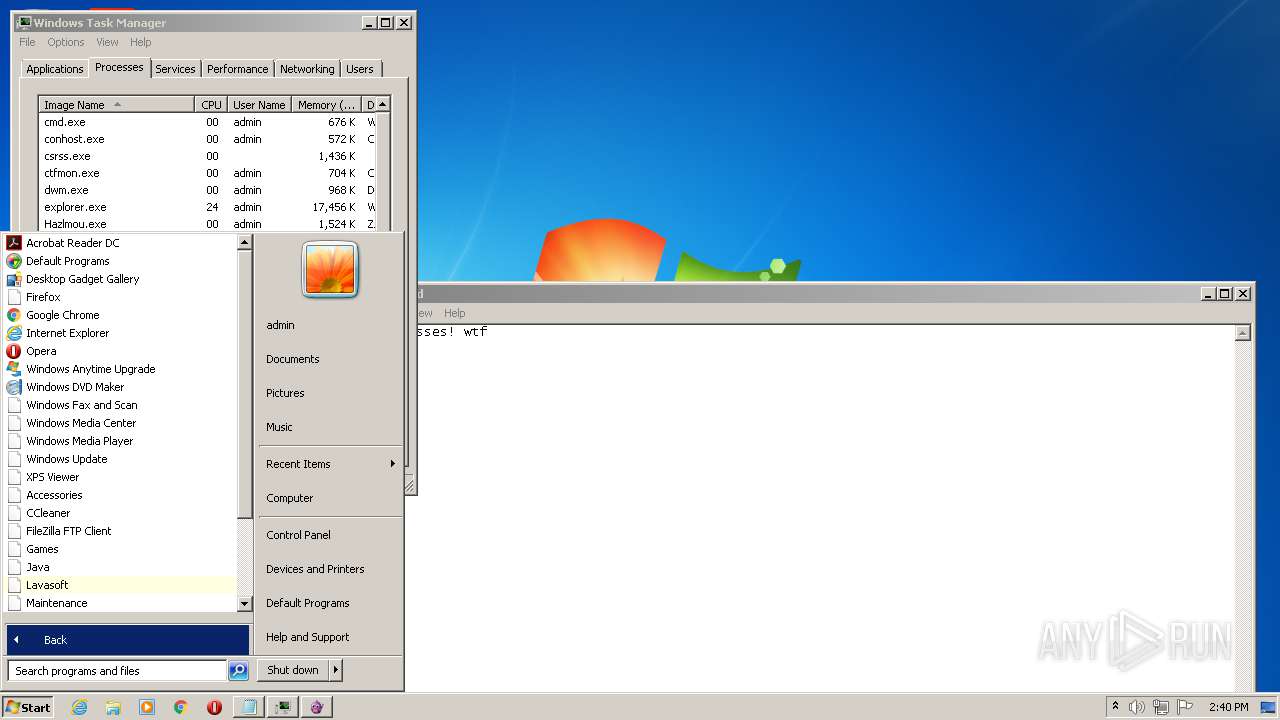Click the user account picture thumbnail
The image size is (1280, 720).
tap(330, 270)
